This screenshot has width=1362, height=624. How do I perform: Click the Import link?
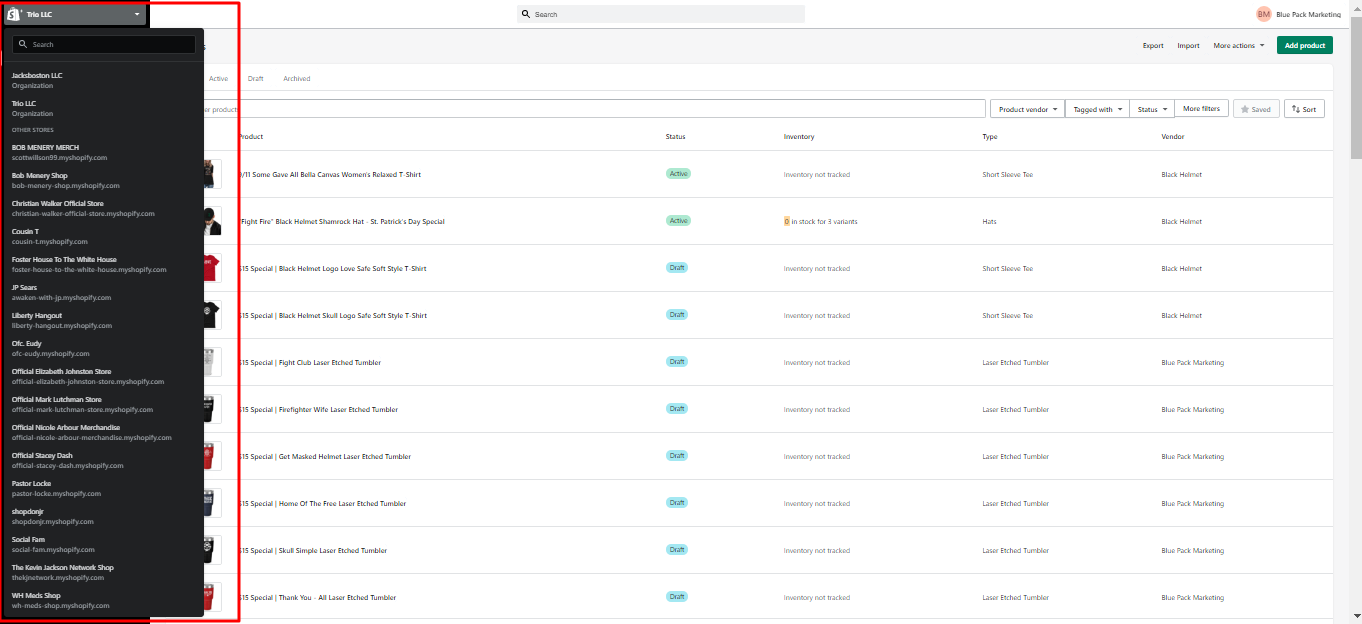coord(1188,45)
